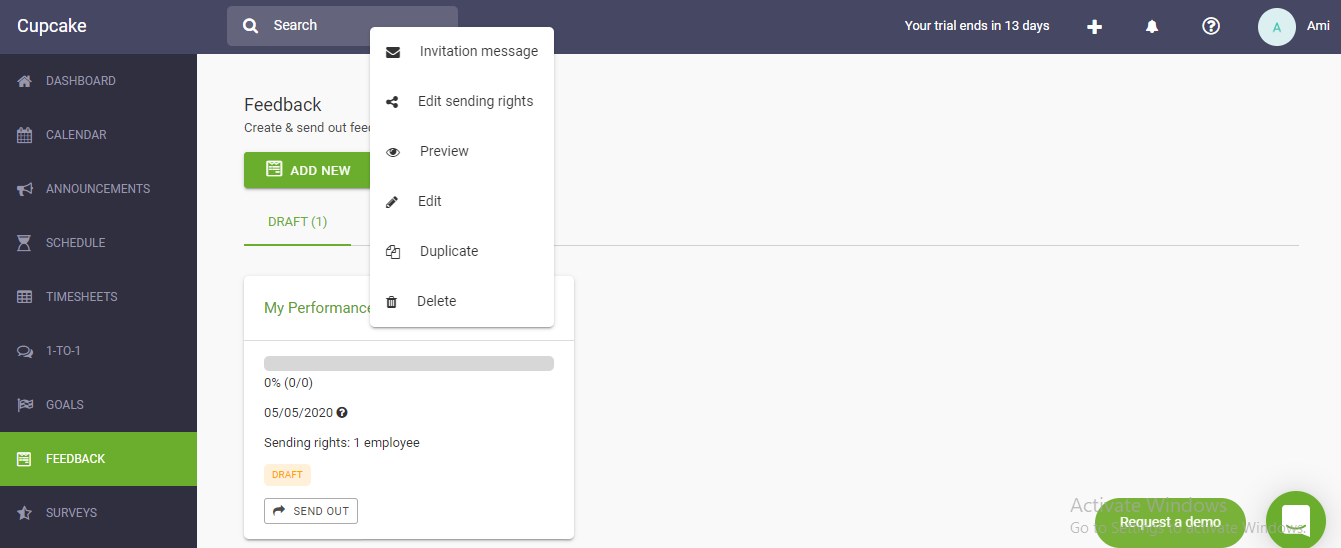Open the Ami user avatar menu

click(1276, 27)
